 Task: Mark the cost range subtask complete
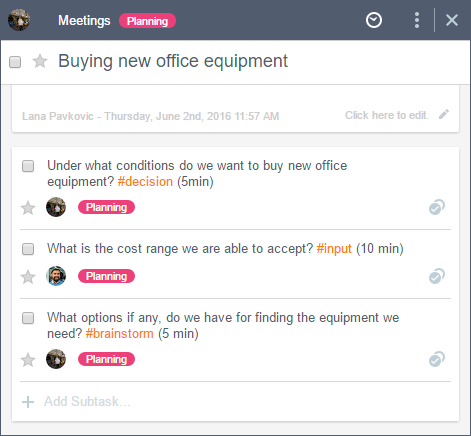(28, 249)
